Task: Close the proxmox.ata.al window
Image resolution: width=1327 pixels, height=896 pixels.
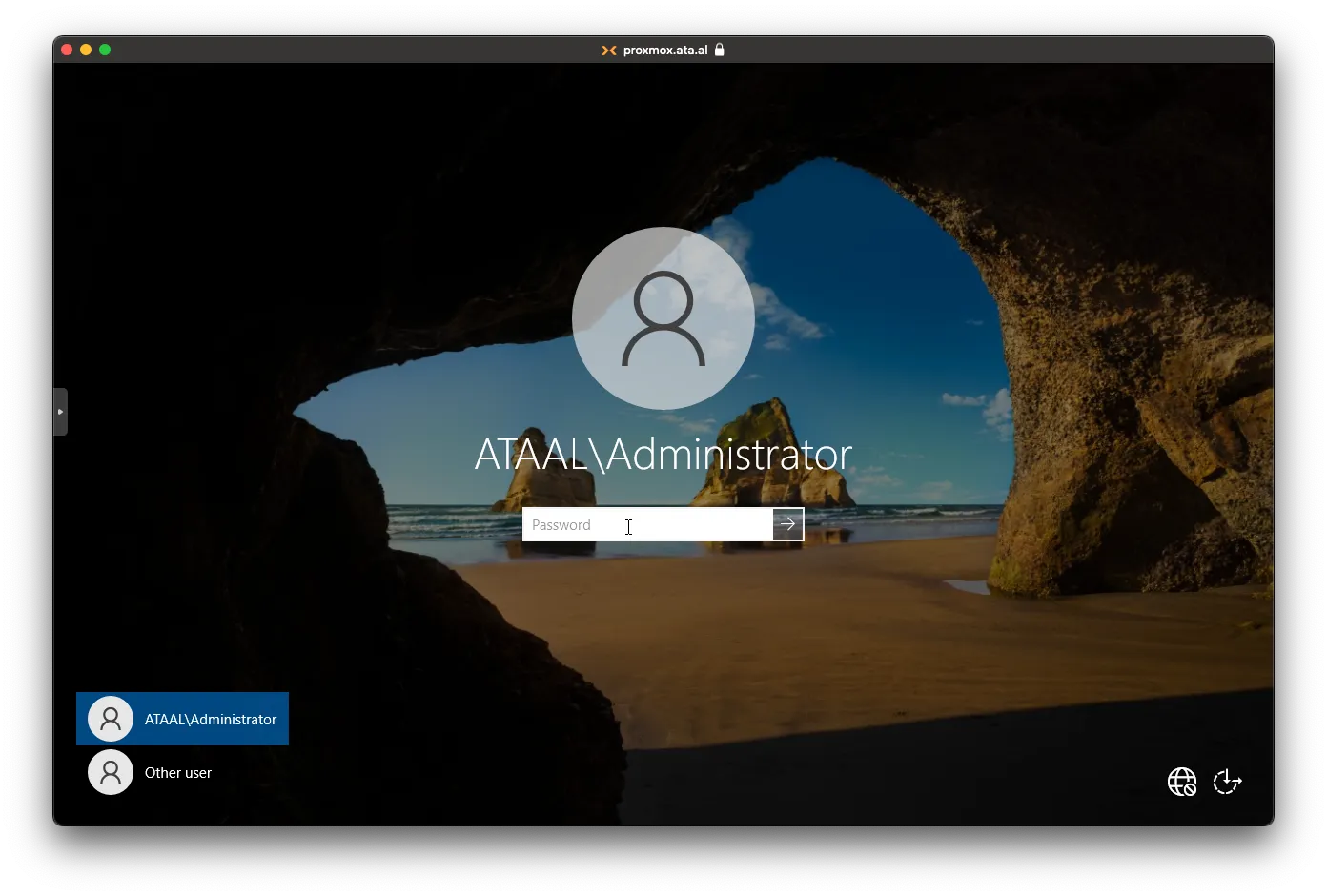Action: pyautogui.click(x=67, y=50)
